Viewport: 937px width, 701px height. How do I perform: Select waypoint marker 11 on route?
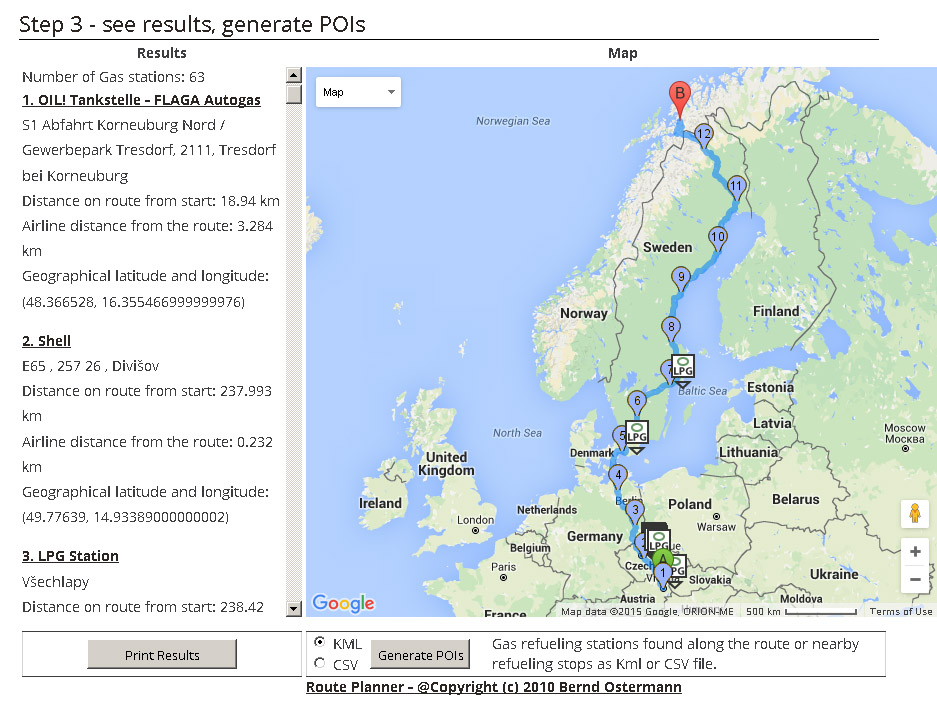(736, 189)
